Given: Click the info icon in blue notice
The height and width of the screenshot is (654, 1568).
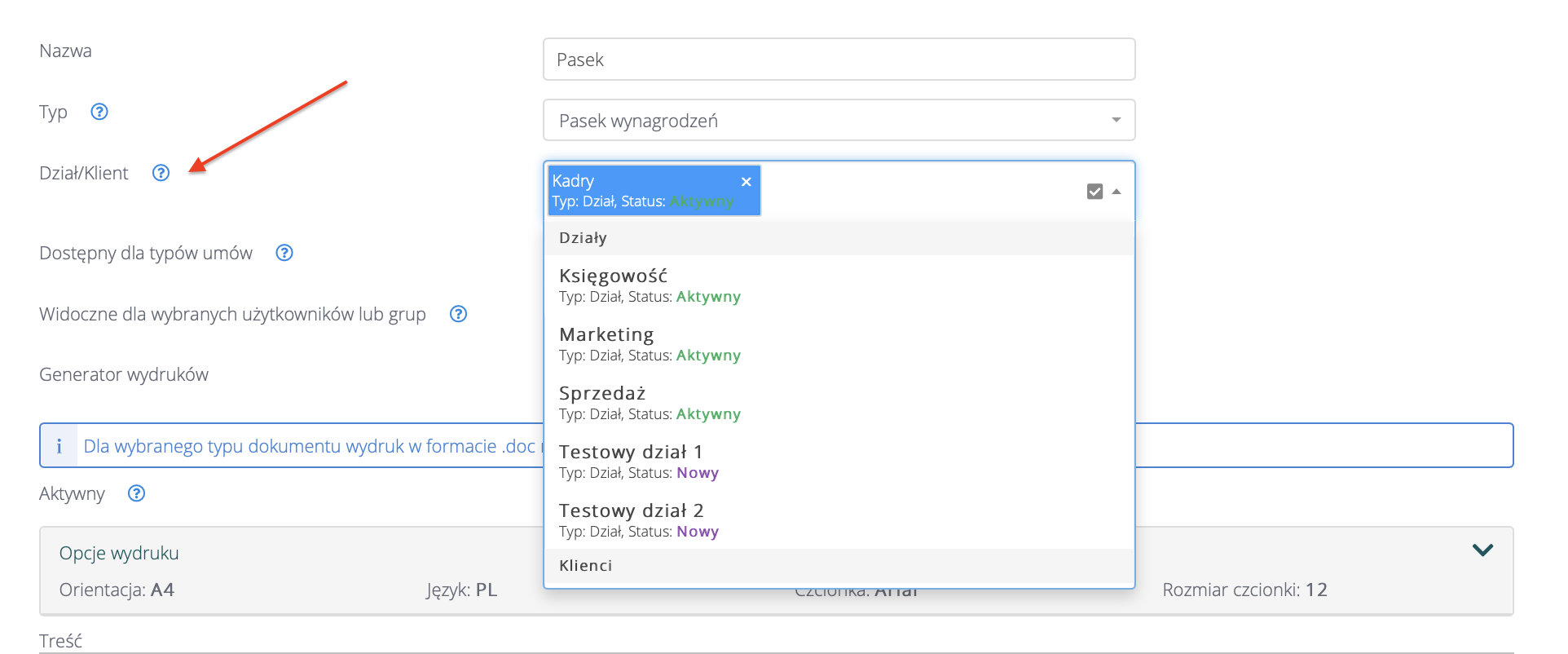Looking at the screenshot, I should tap(59, 446).
